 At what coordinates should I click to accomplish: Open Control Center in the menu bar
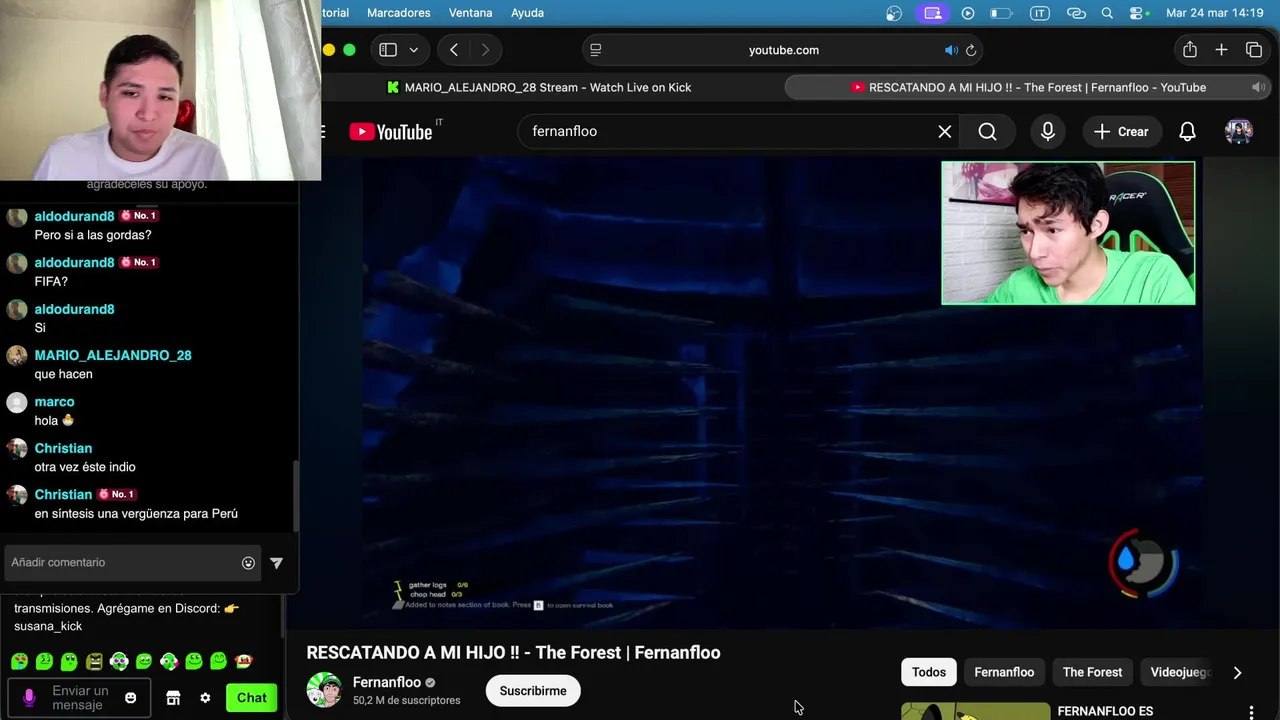pos(1138,13)
